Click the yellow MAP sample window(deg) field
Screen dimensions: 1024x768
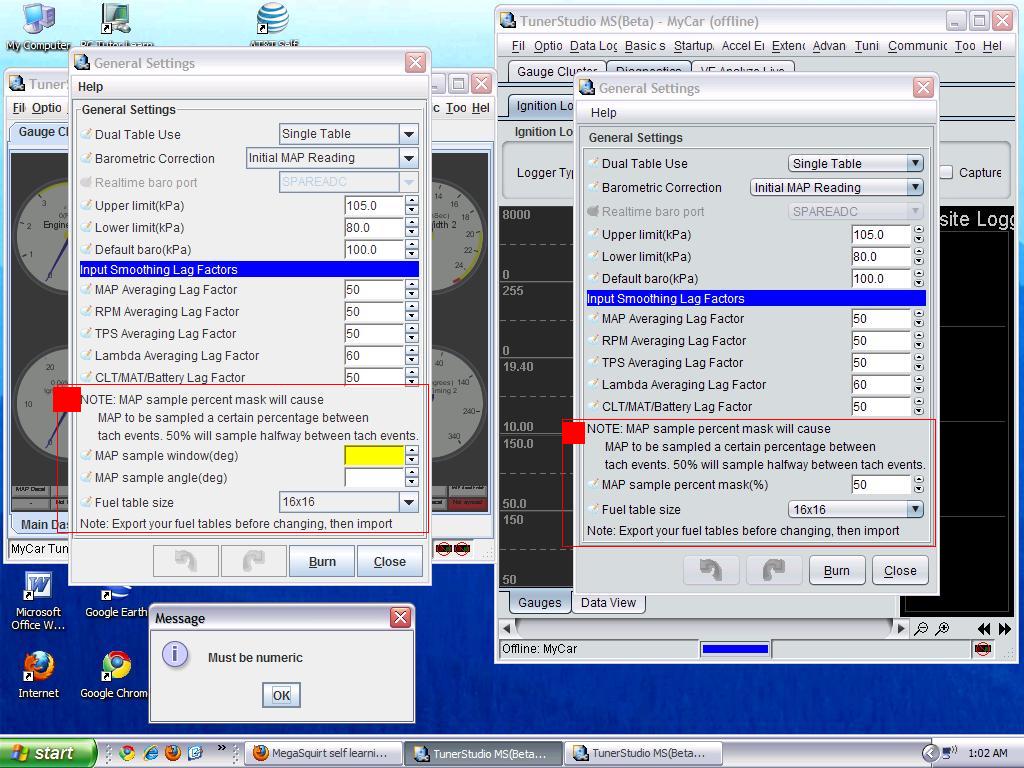point(374,455)
